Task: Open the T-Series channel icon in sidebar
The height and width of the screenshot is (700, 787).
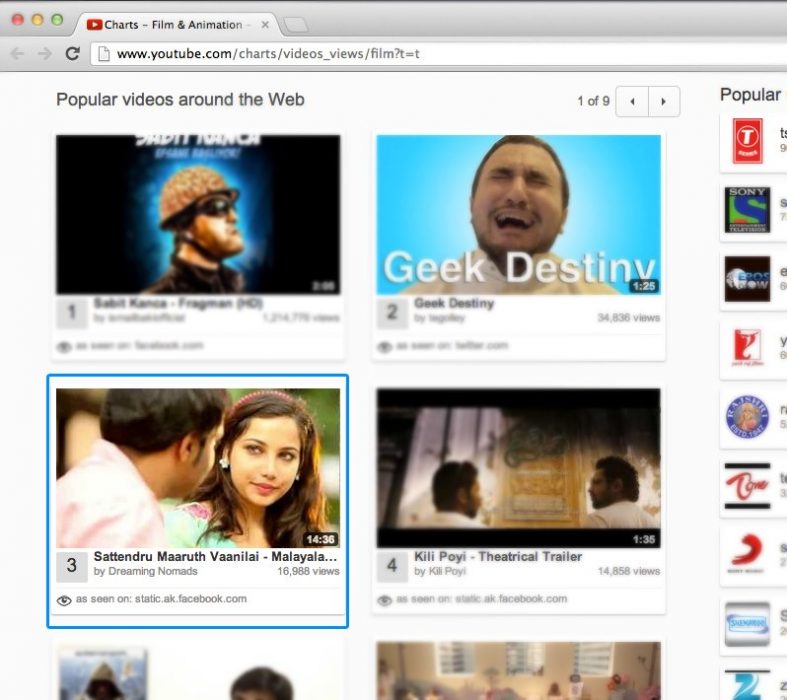Action: coord(747,141)
